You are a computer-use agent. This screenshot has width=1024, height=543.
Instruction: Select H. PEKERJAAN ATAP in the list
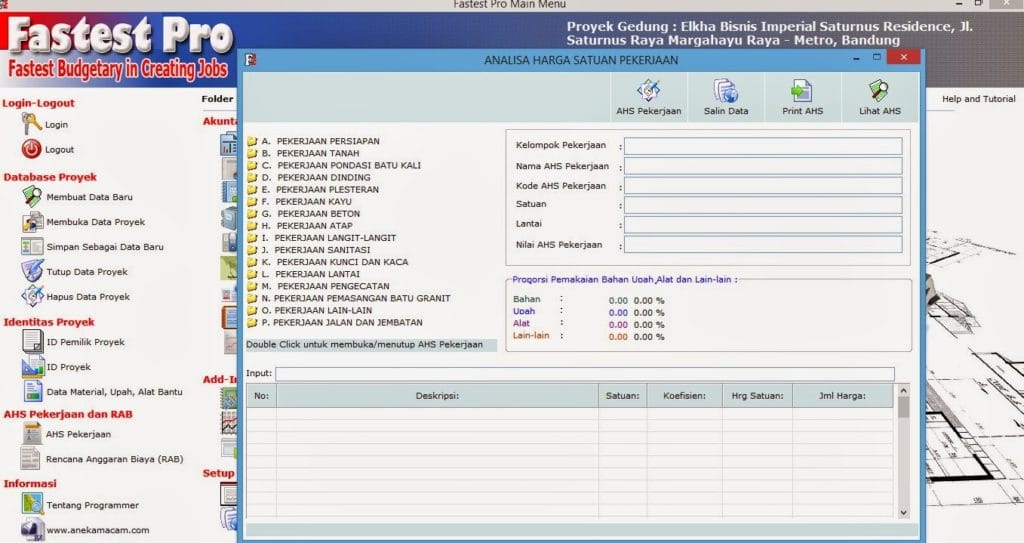307,225
